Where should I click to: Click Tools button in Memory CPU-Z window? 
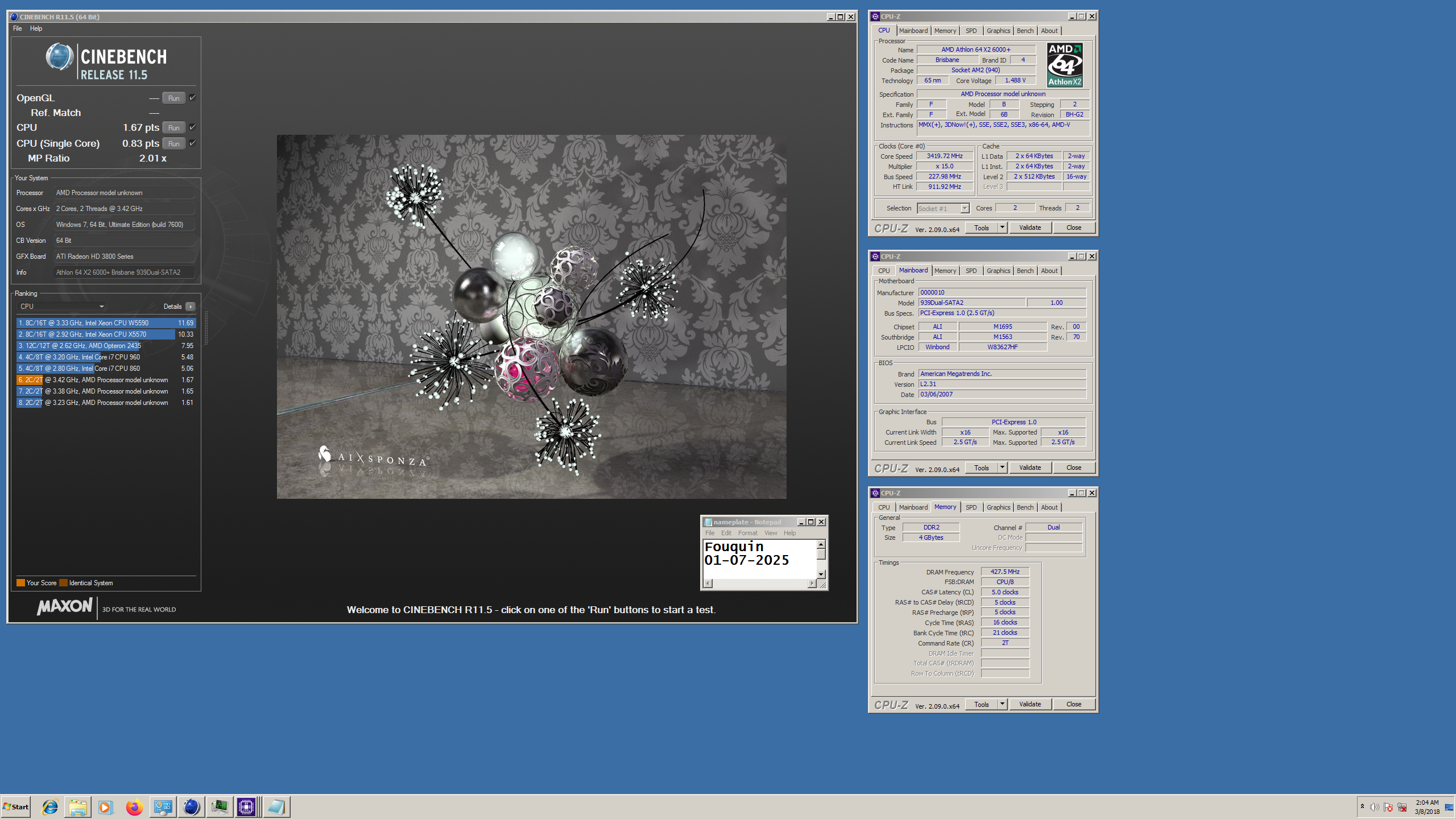tap(982, 704)
